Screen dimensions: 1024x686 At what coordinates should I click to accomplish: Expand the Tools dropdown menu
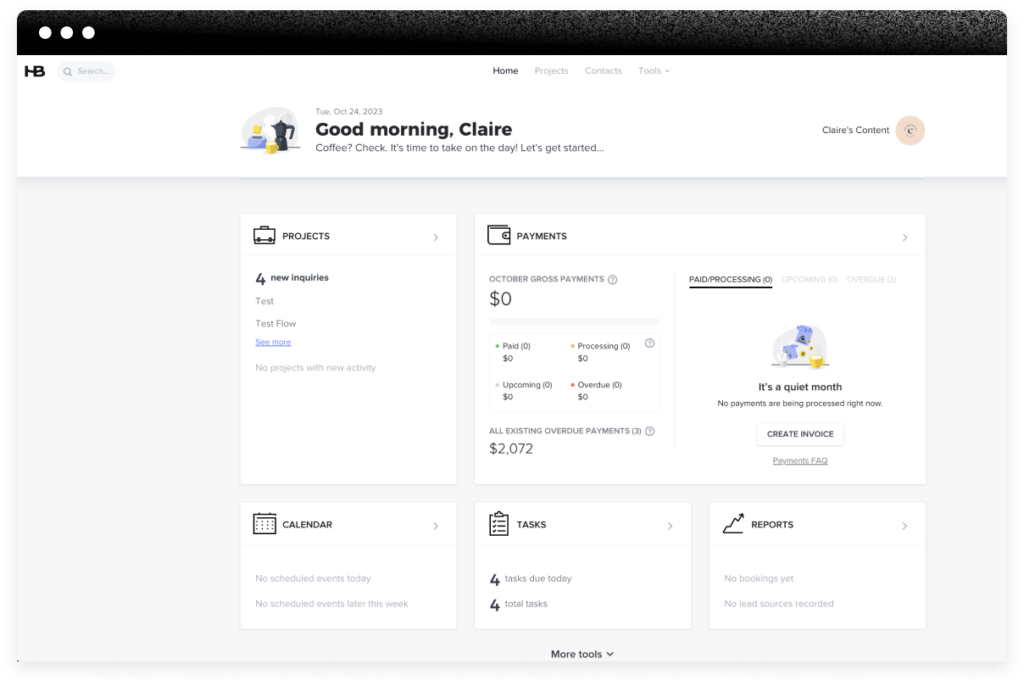[x=654, y=71]
